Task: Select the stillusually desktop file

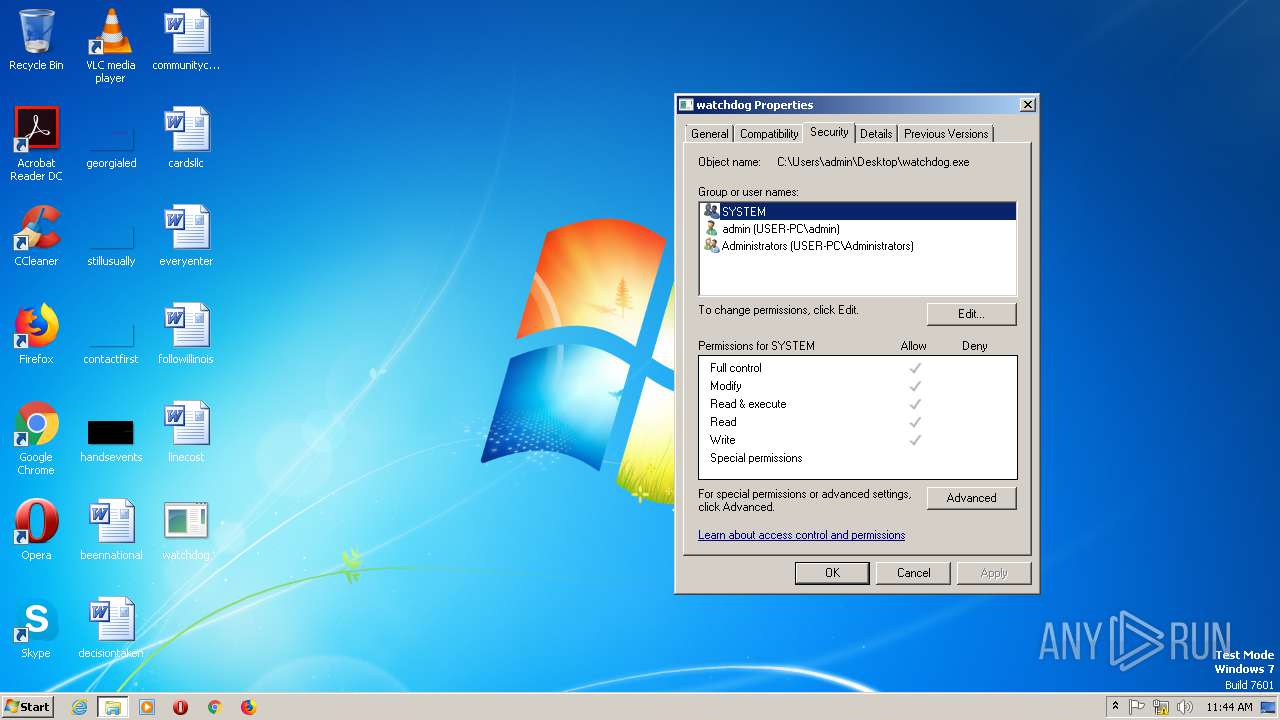Action: pyautogui.click(x=111, y=242)
